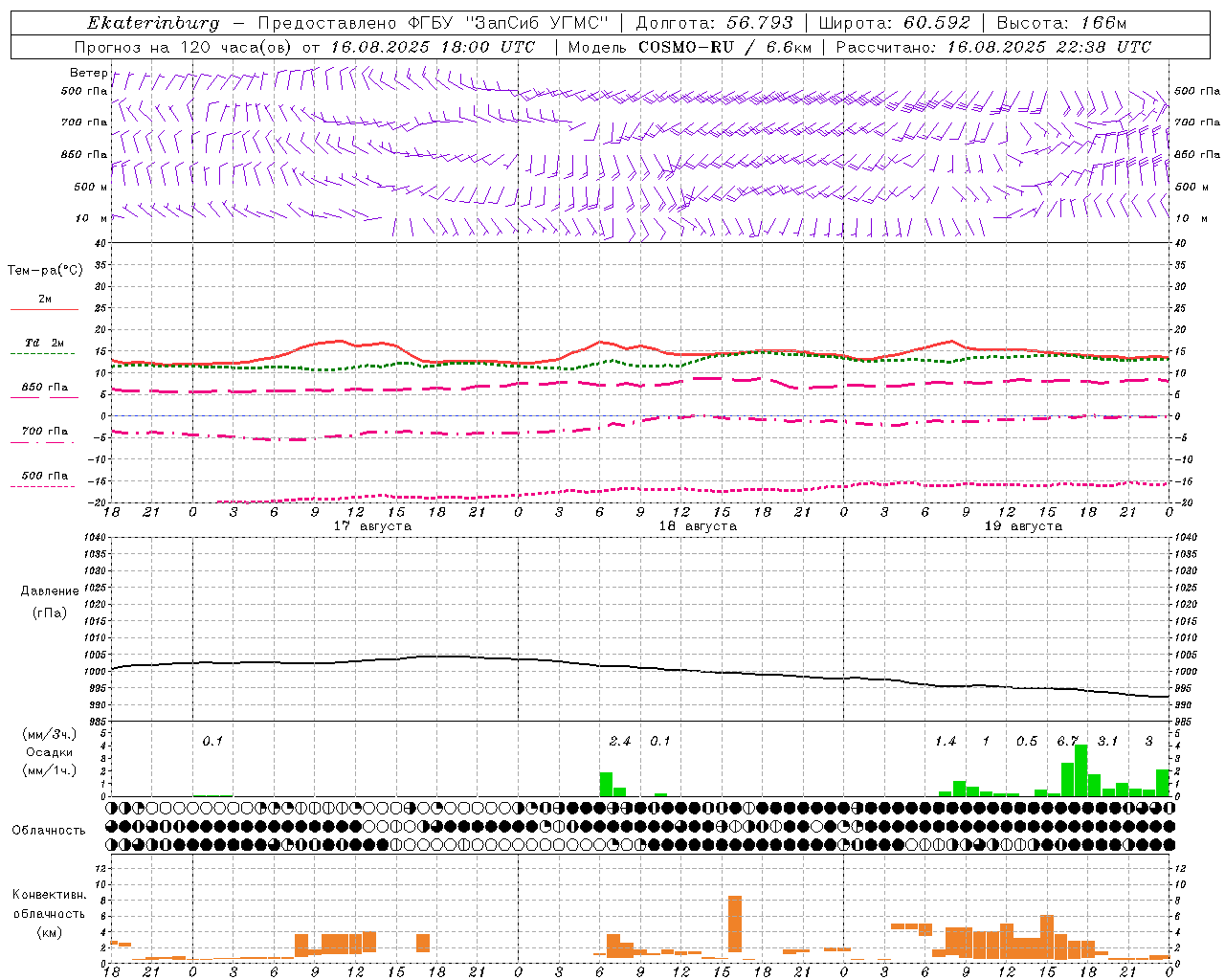1225x980 pixels.
Task: Click the 18 августа date label
Action: [x=698, y=526]
